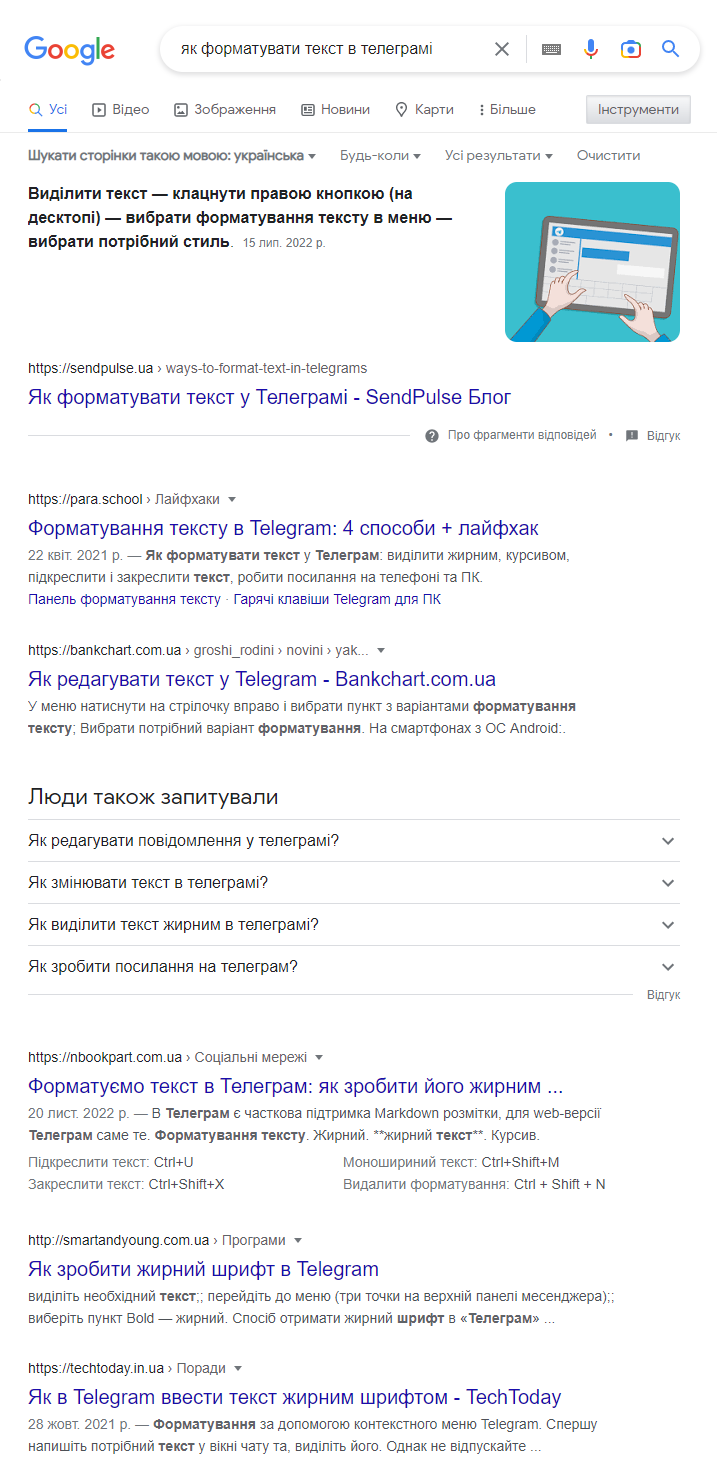Open Google Lens image search
The height and width of the screenshot is (1467, 717).
[x=631, y=48]
